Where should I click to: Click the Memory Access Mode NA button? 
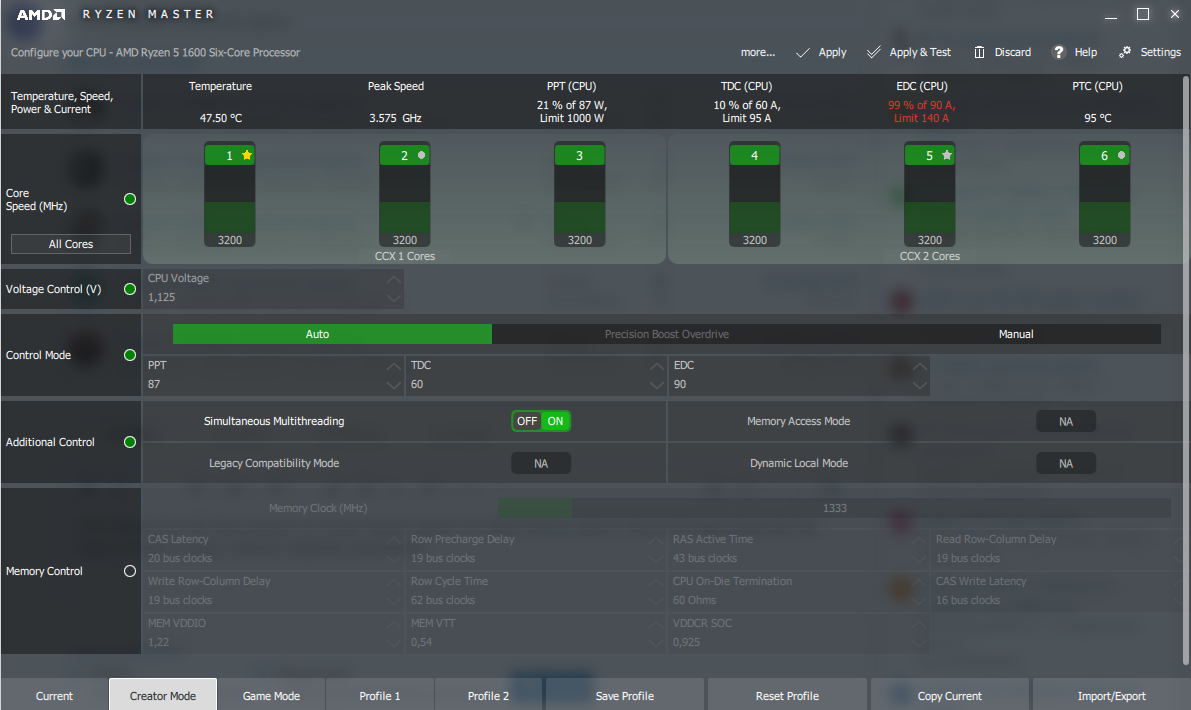click(x=1066, y=421)
